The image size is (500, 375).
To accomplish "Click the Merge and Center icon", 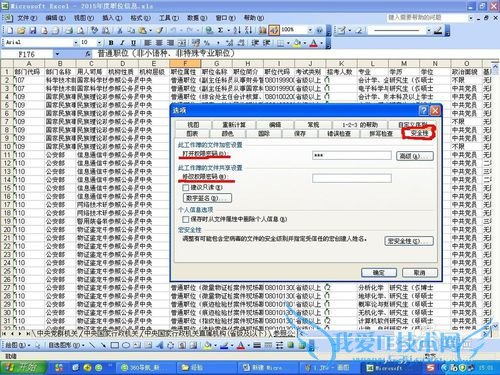I will click(x=182, y=43).
